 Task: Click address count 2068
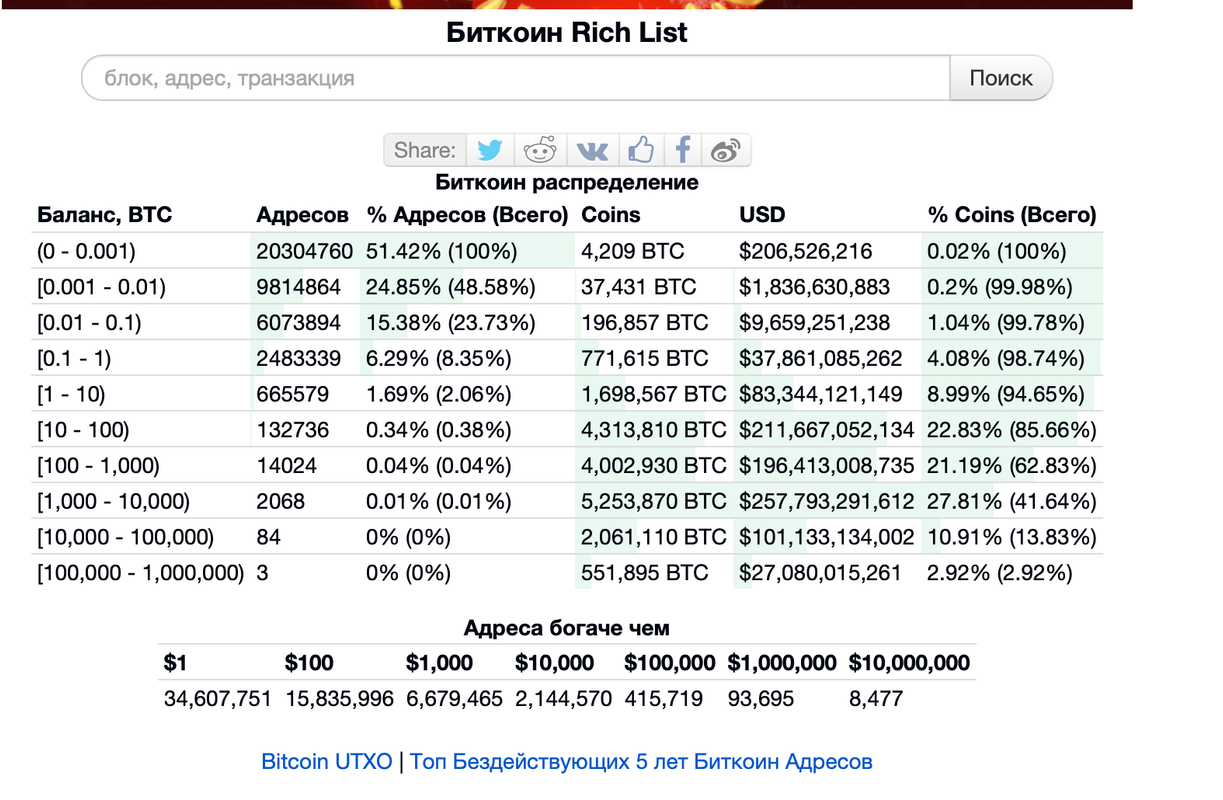(281, 501)
